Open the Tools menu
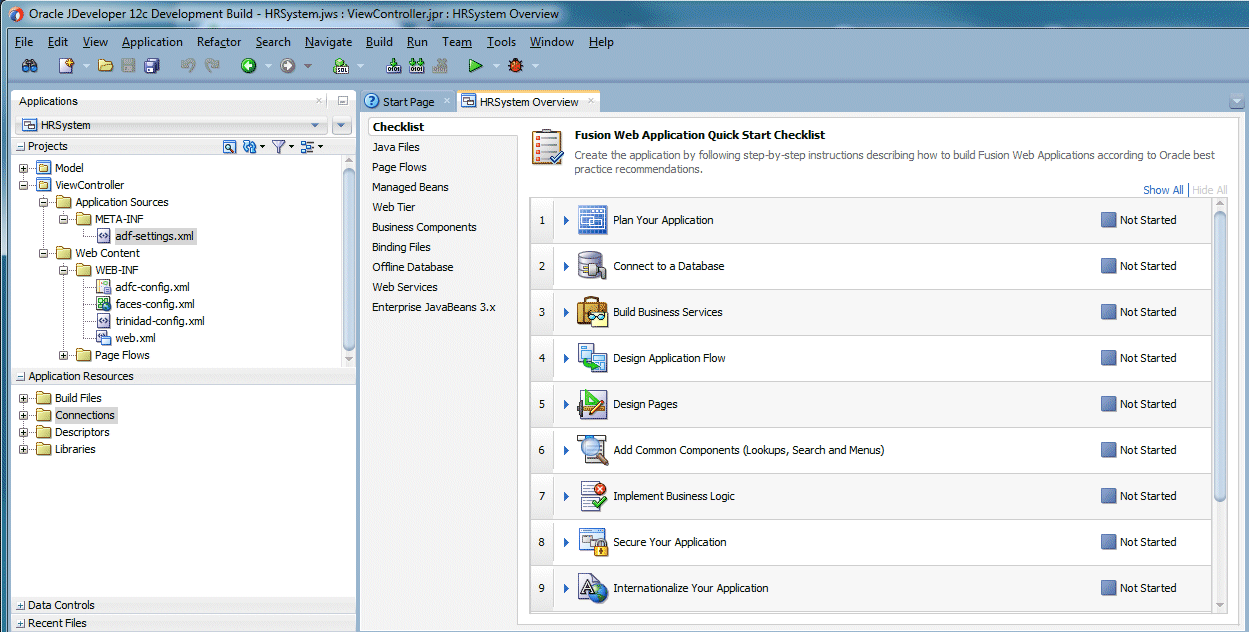Image resolution: width=1249 pixels, height=632 pixels. tap(501, 42)
